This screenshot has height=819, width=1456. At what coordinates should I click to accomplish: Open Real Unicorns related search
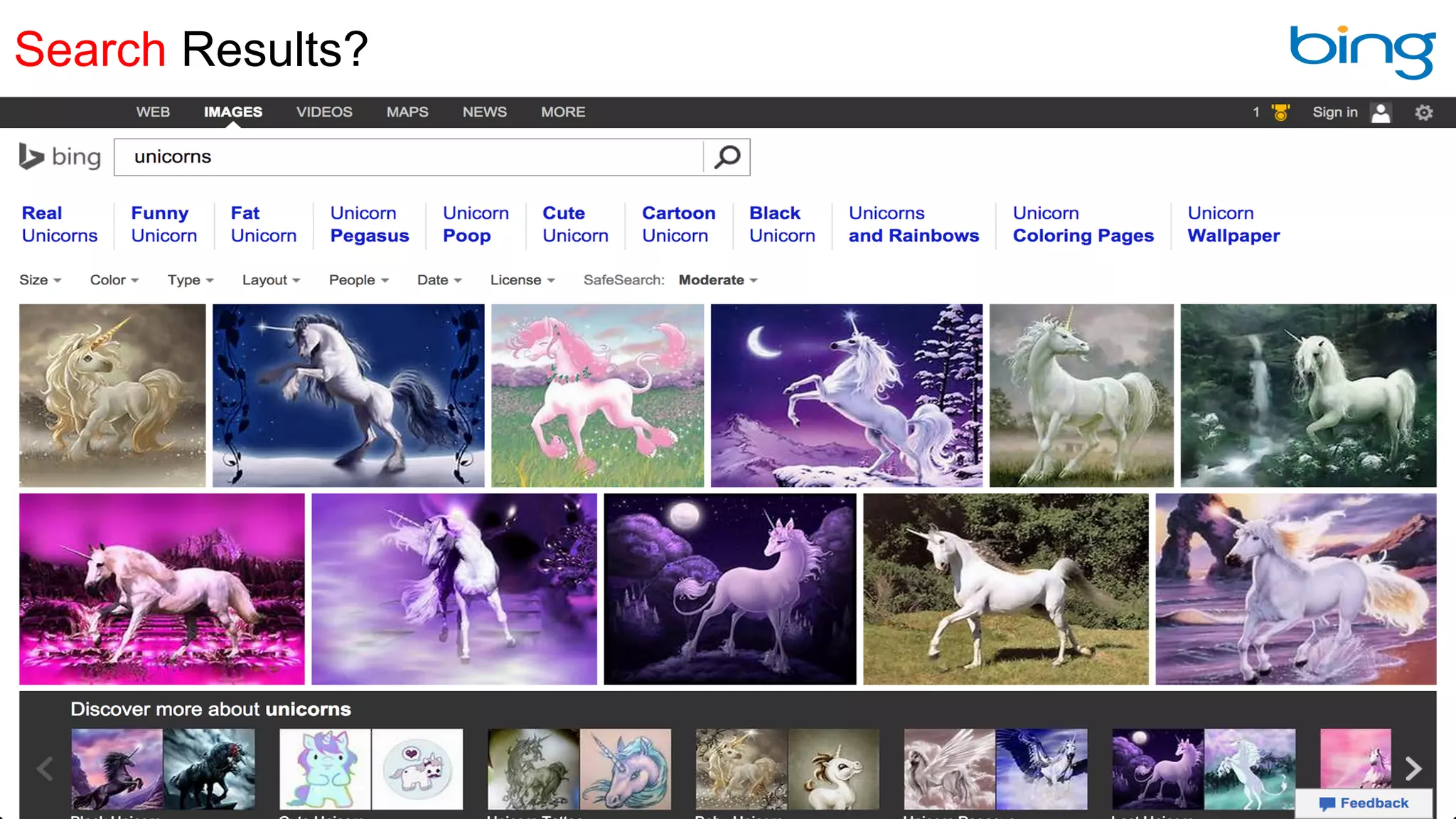pos(60,225)
